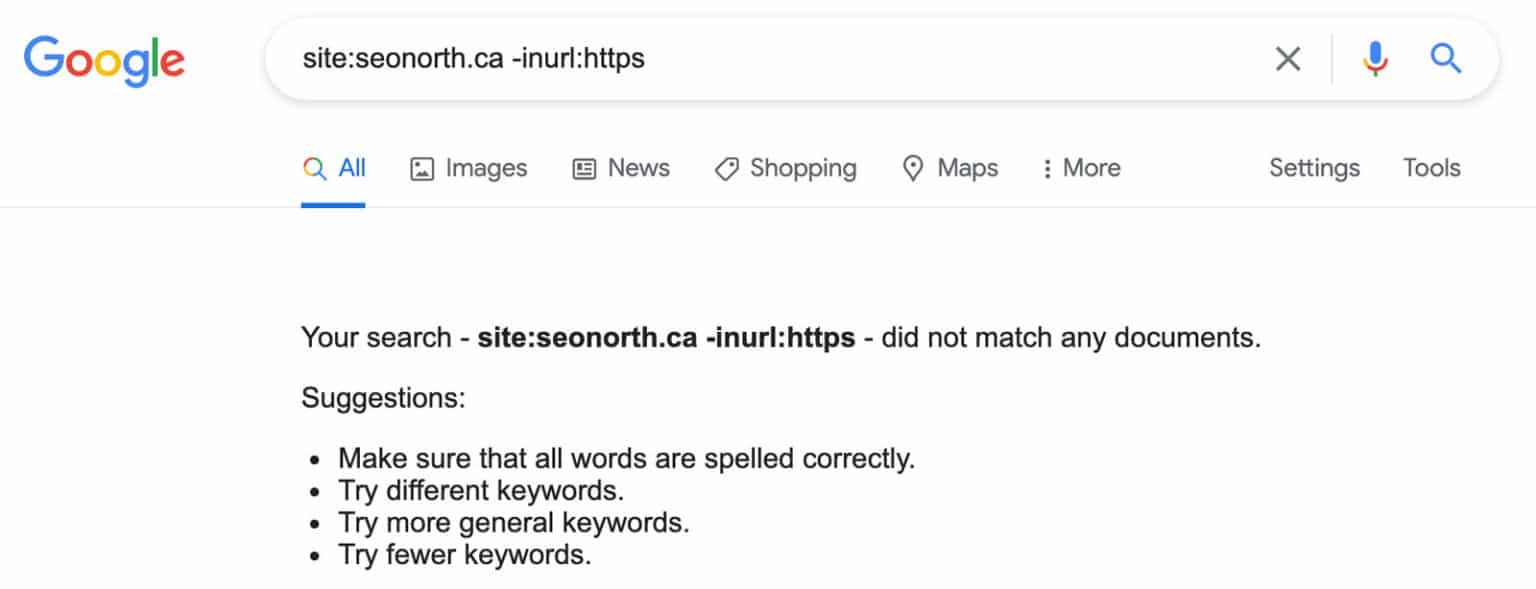The image size is (1536, 589).
Task: Open the More search options menu
Action: point(1080,168)
